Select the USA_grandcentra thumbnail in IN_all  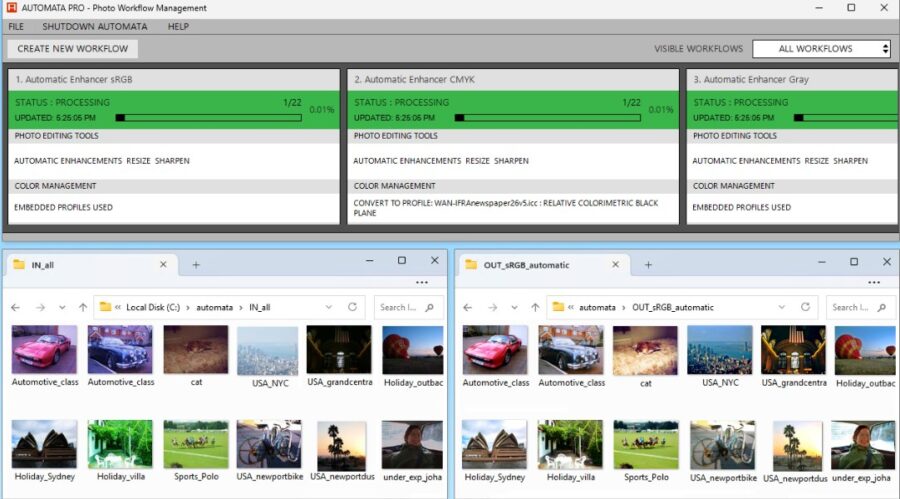click(339, 350)
